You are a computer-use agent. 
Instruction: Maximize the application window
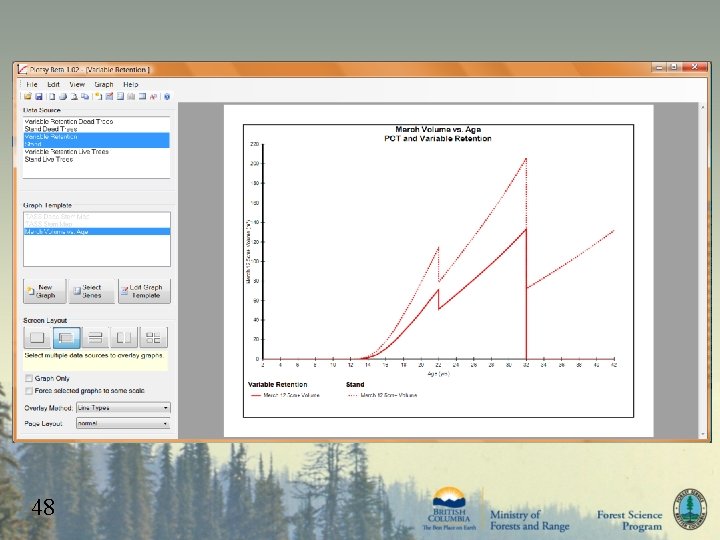674,68
